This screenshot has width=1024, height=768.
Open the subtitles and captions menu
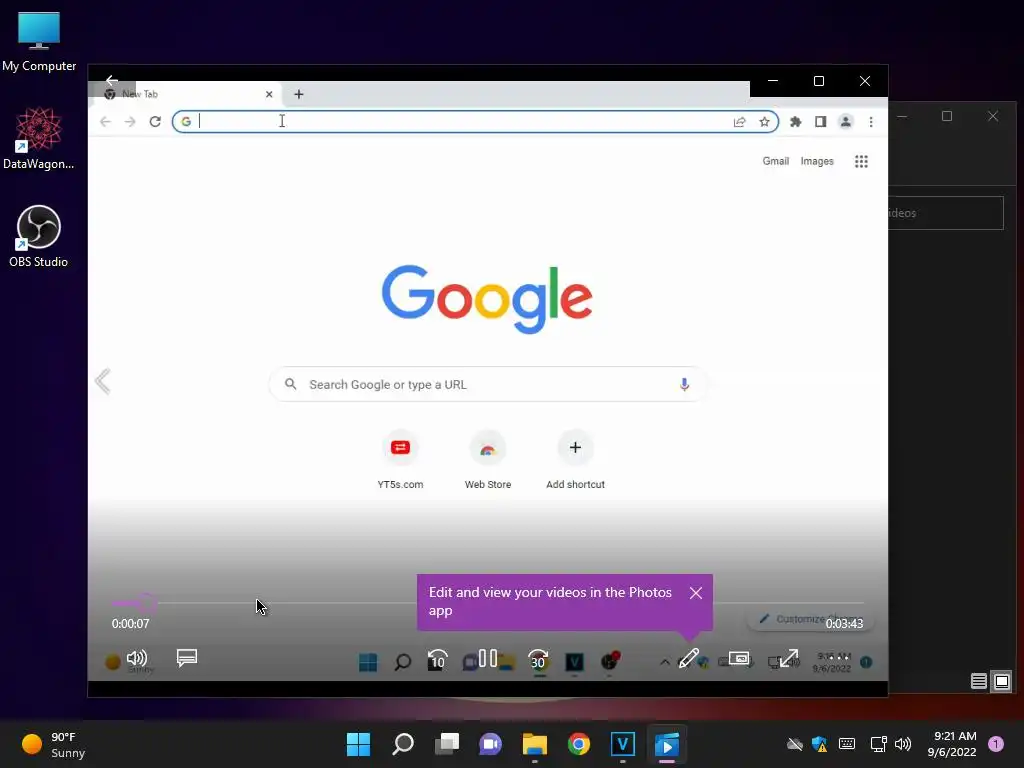(x=187, y=658)
